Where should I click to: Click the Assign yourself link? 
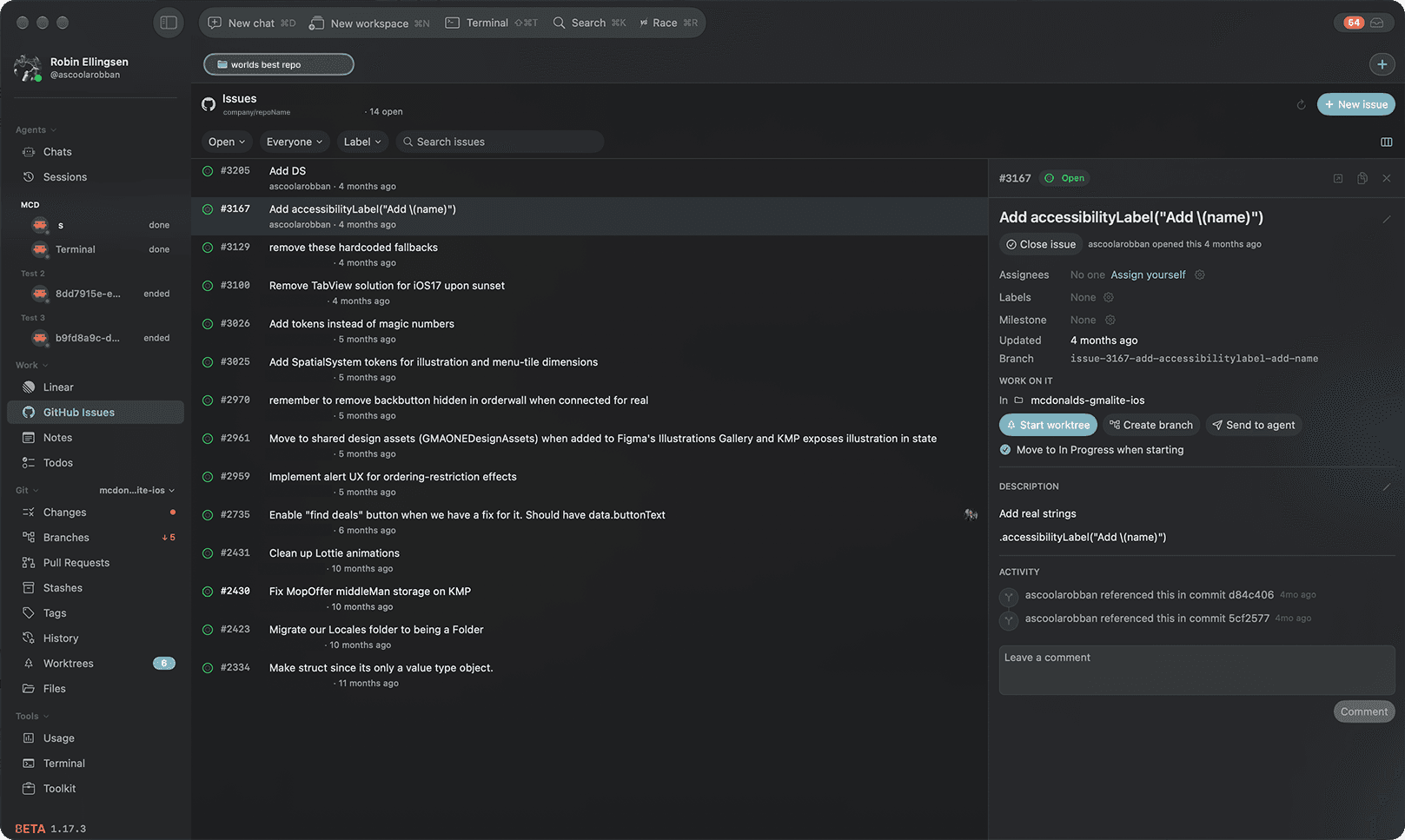tap(1148, 274)
